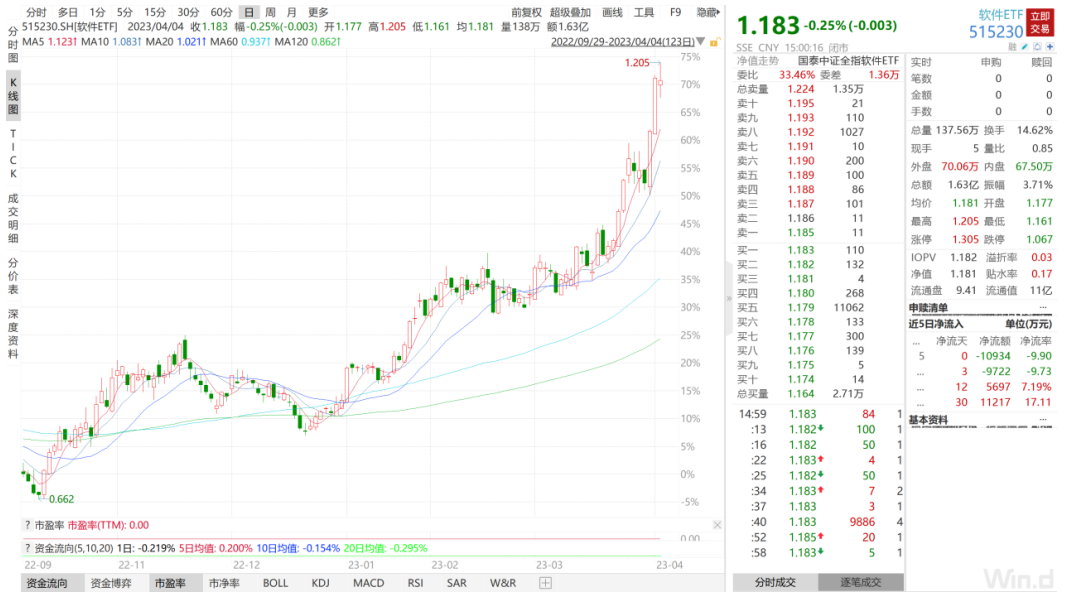Screen dimensions: 1065x598
Task: Switch to 多日 period
Action: (x=67, y=12)
